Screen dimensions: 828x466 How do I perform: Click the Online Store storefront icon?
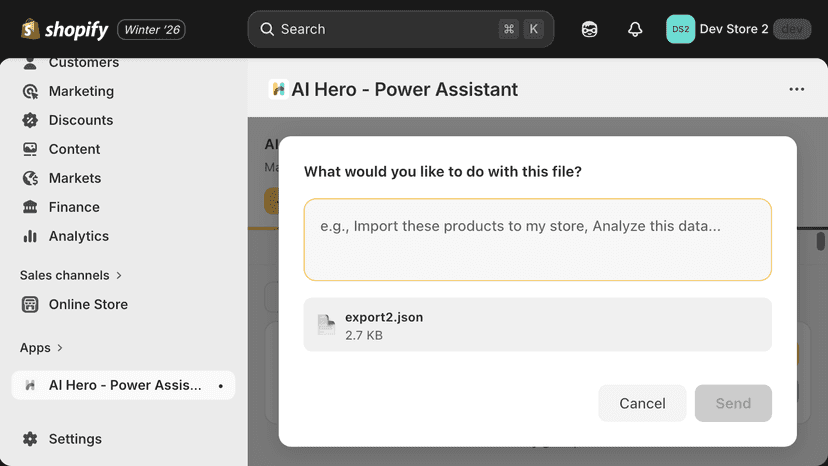[x=30, y=304]
